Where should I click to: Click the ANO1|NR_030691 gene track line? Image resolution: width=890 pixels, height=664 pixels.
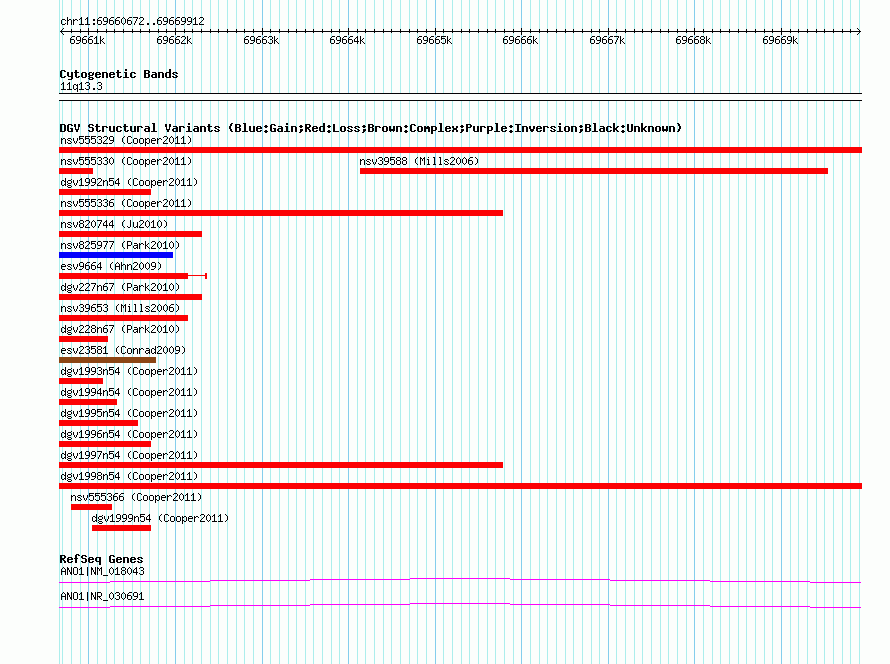460,606
